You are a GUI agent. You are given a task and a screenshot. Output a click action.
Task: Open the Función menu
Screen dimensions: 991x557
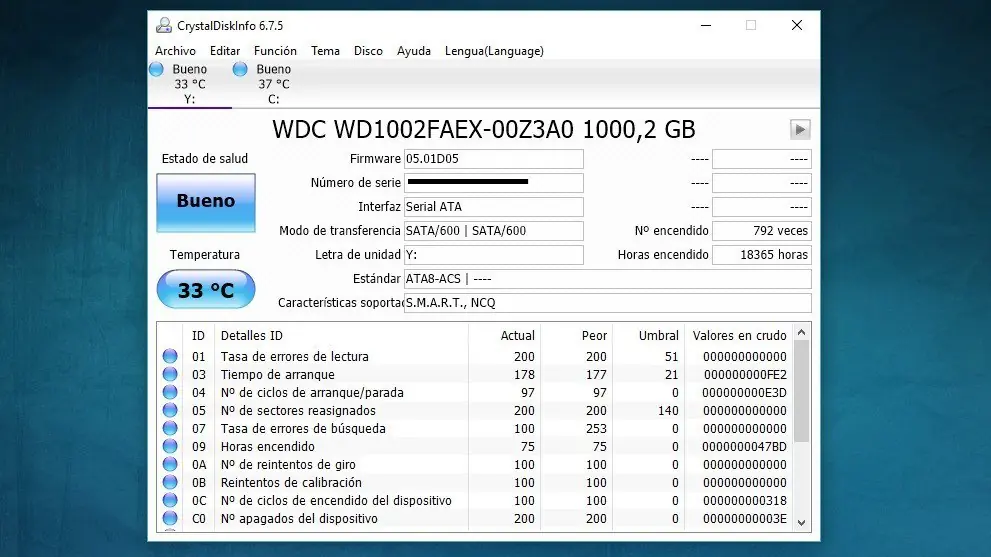(x=275, y=51)
